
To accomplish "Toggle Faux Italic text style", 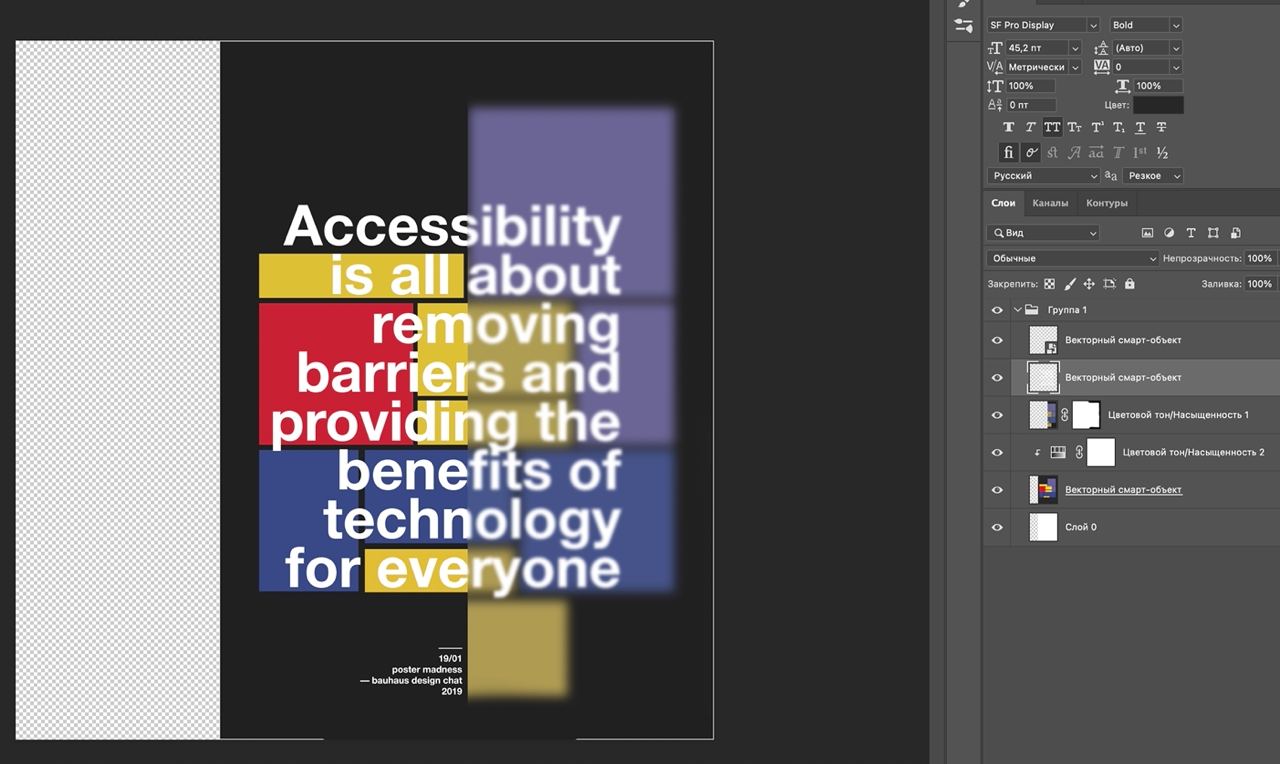I will [1030, 127].
